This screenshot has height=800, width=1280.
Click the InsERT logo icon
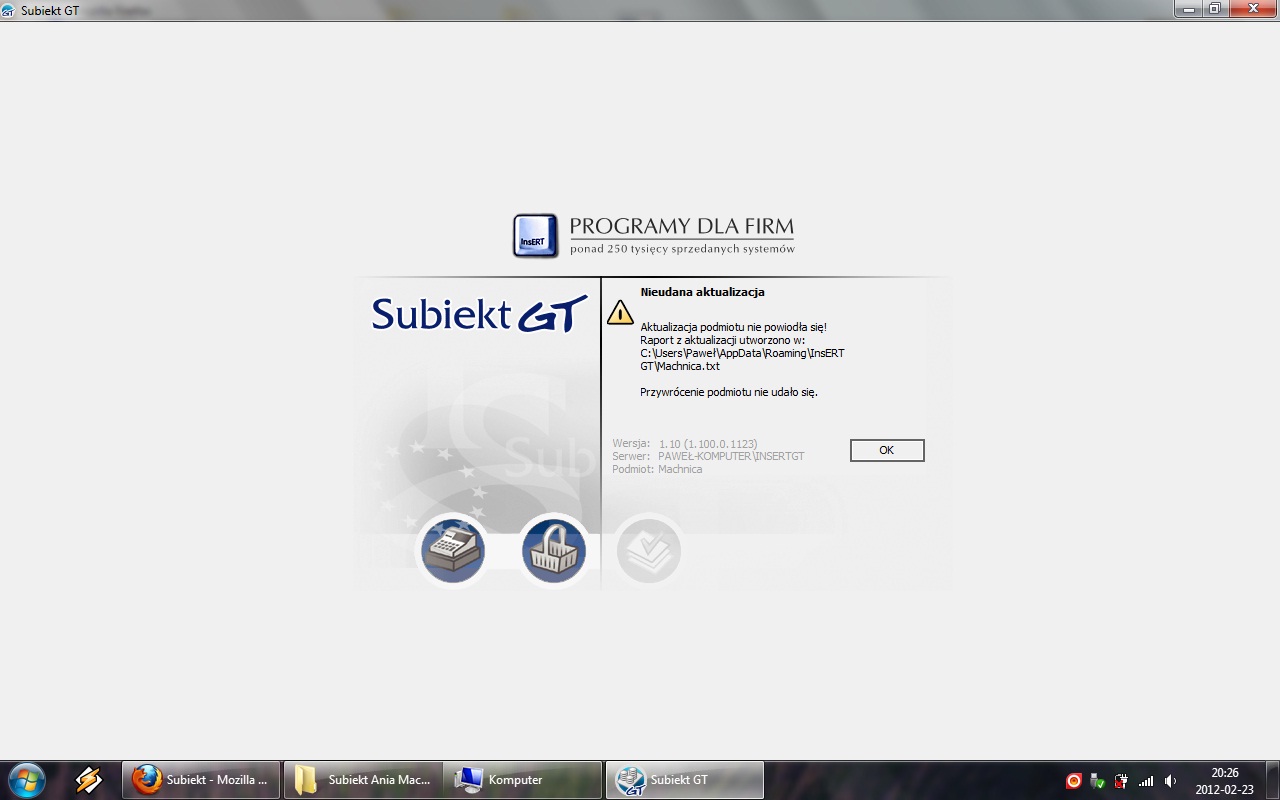click(535, 236)
